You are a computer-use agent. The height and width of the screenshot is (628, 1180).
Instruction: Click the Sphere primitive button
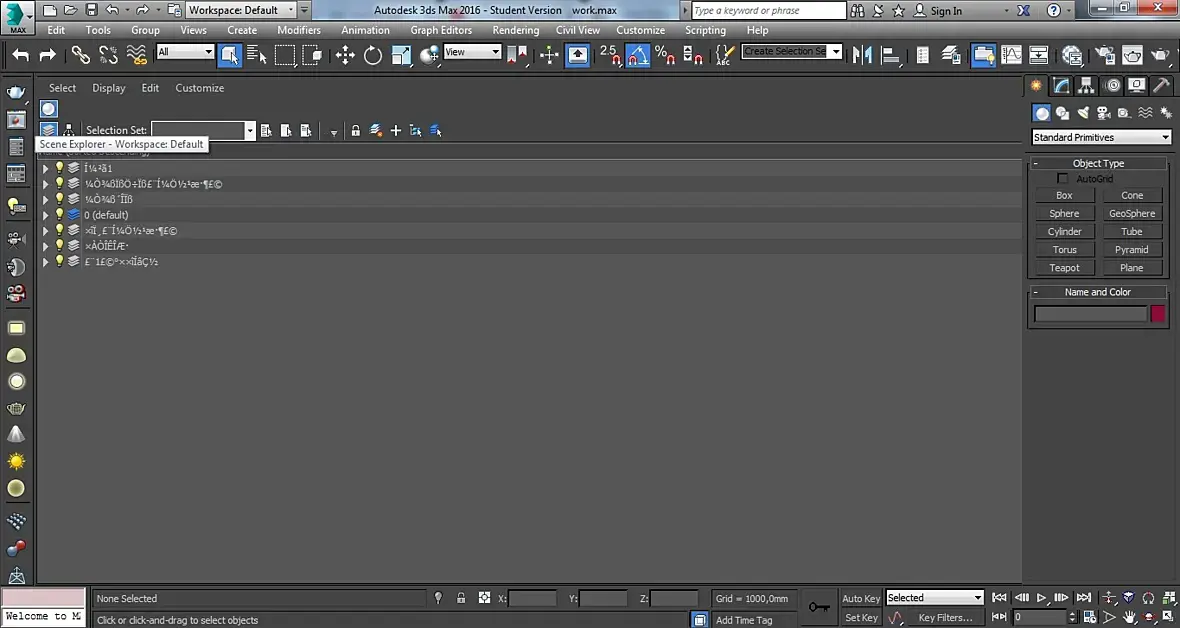(1064, 213)
